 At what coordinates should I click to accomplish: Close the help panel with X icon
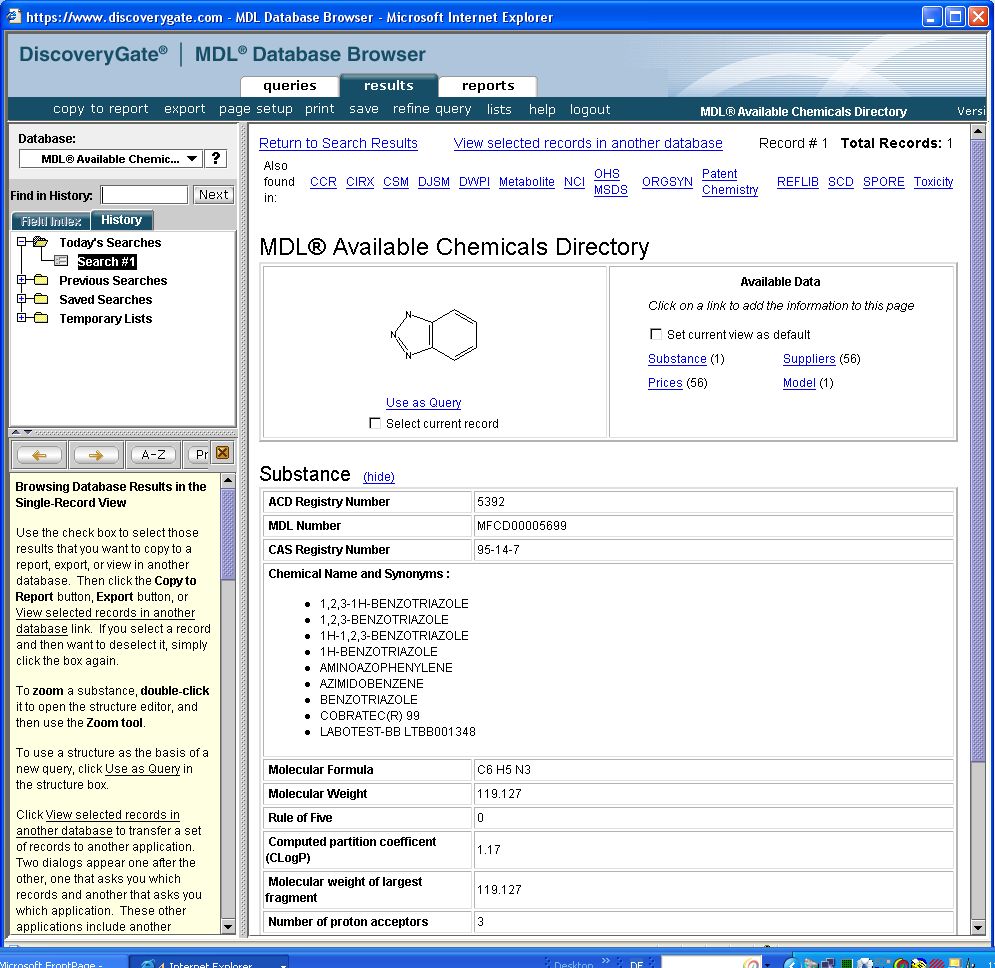[222, 454]
